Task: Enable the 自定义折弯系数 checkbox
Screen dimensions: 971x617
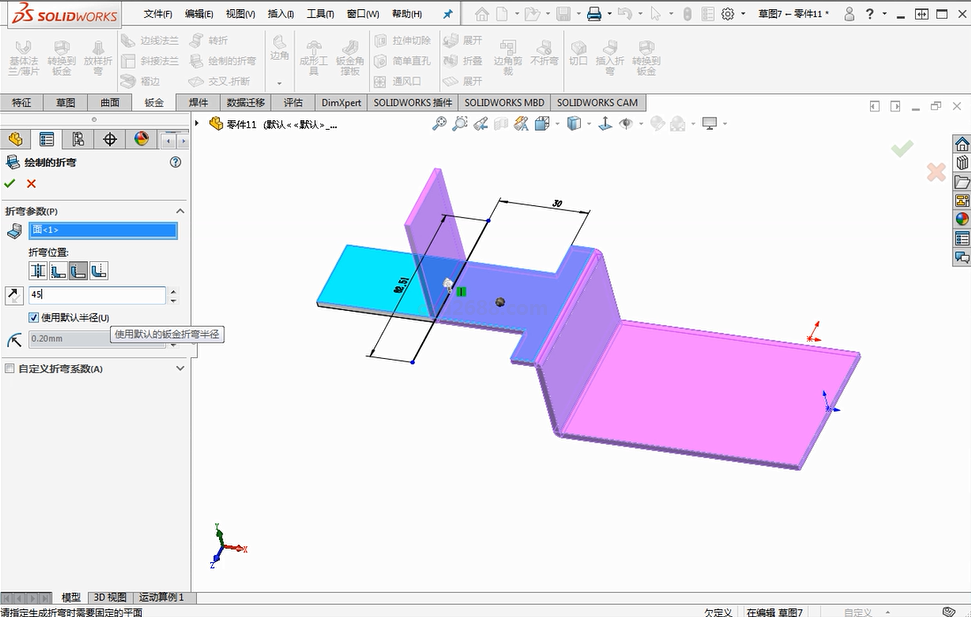Action: (x=10, y=368)
